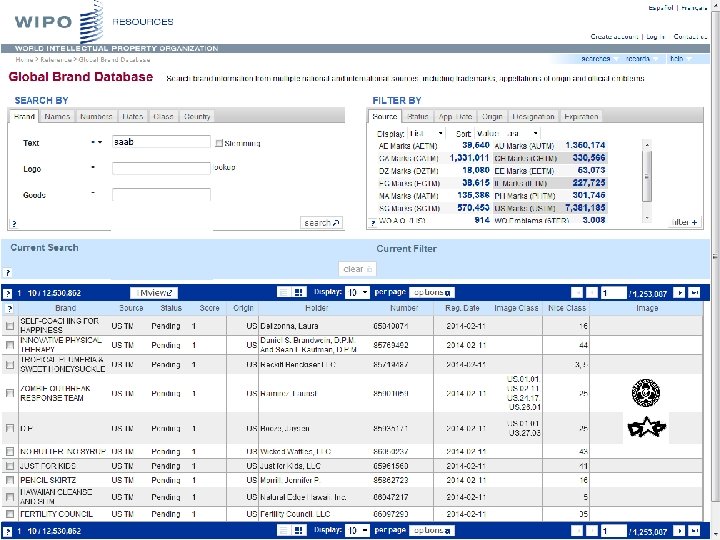Open TMview link
720x540 pixels.
tap(154, 293)
